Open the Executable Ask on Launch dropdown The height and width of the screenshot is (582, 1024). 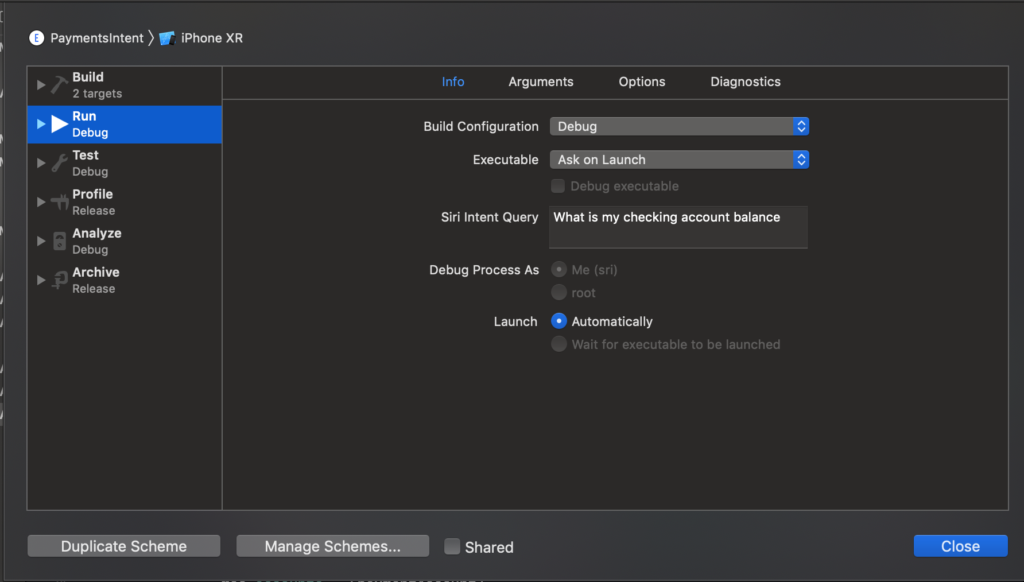point(679,159)
